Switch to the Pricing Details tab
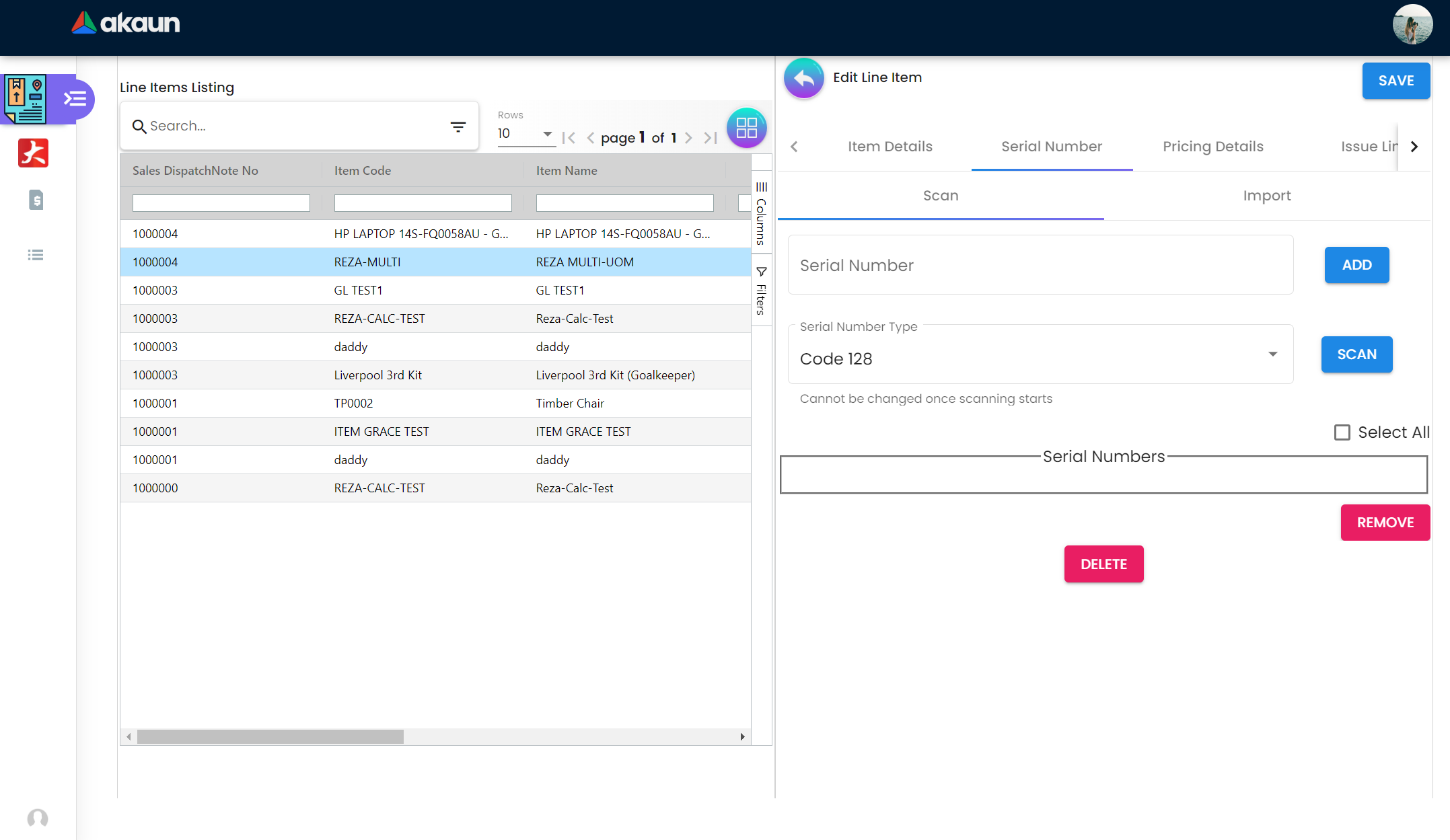 (1212, 147)
